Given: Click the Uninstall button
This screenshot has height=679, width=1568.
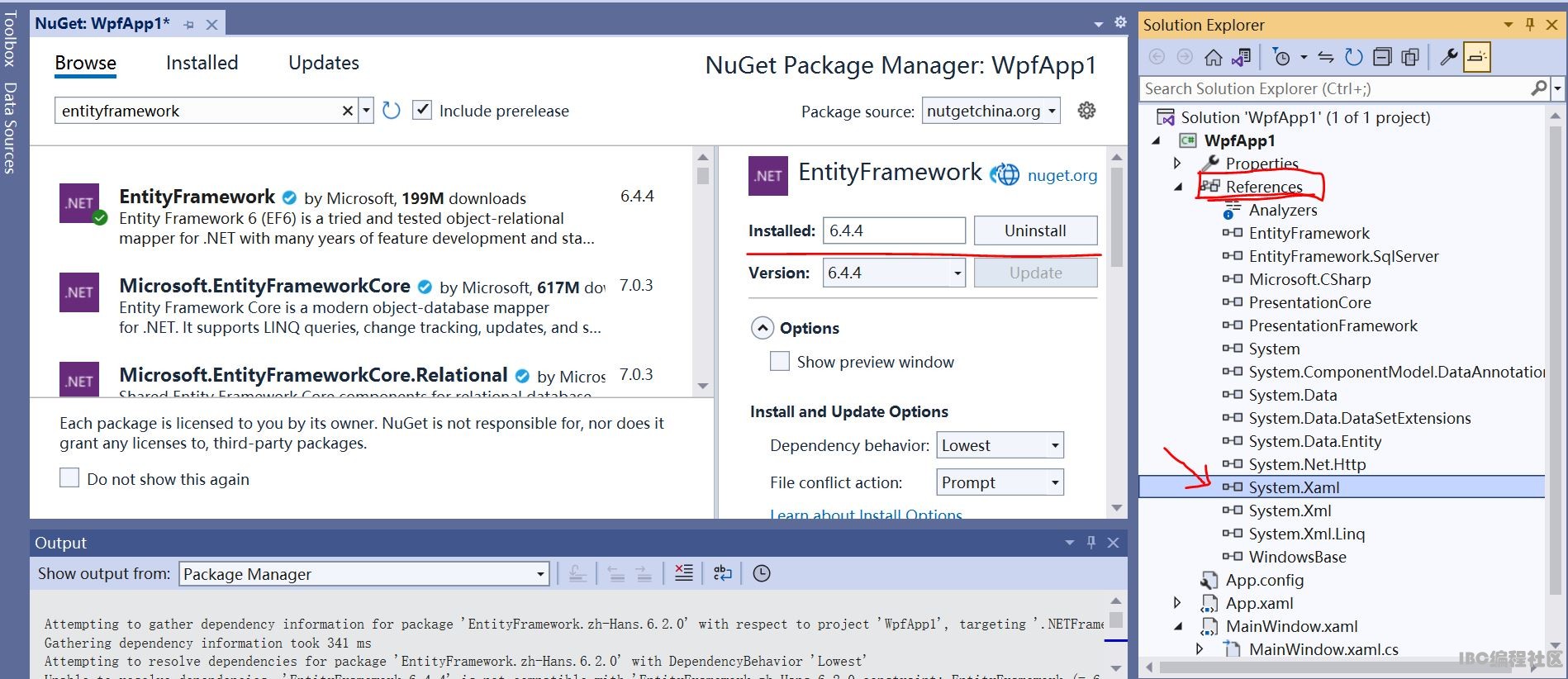Looking at the screenshot, I should tap(1035, 230).
